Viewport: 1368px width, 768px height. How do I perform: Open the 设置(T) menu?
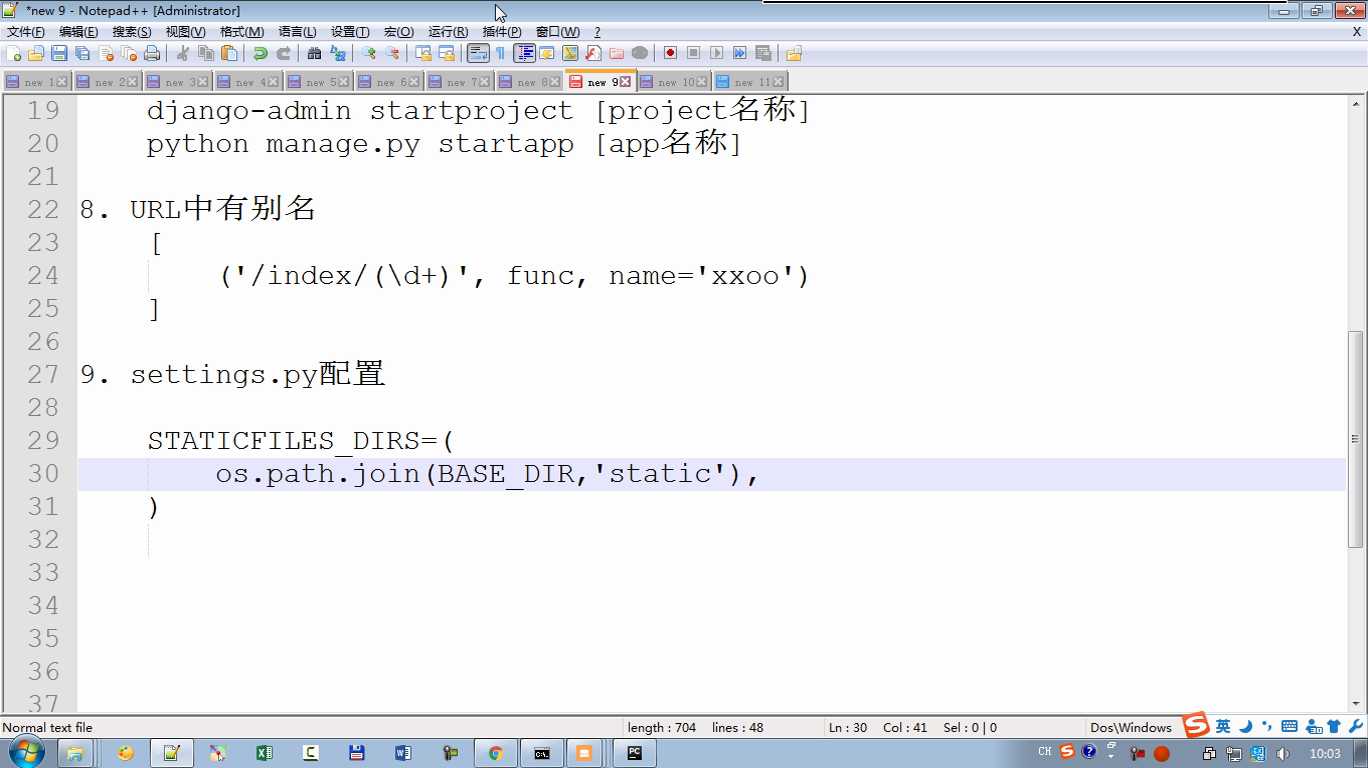point(350,32)
